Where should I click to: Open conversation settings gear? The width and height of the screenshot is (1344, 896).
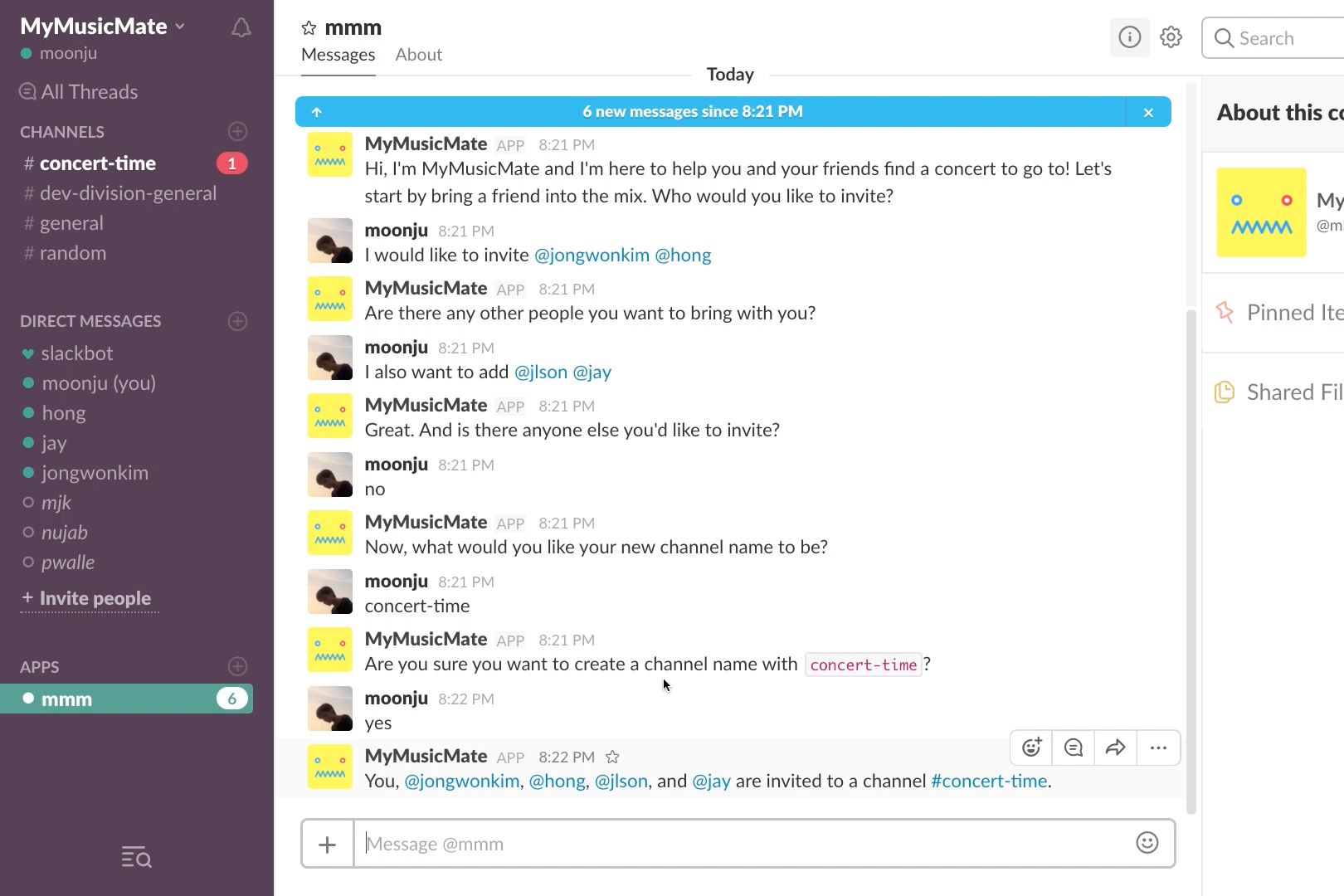pyautogui.click(x=1171, y=37)
